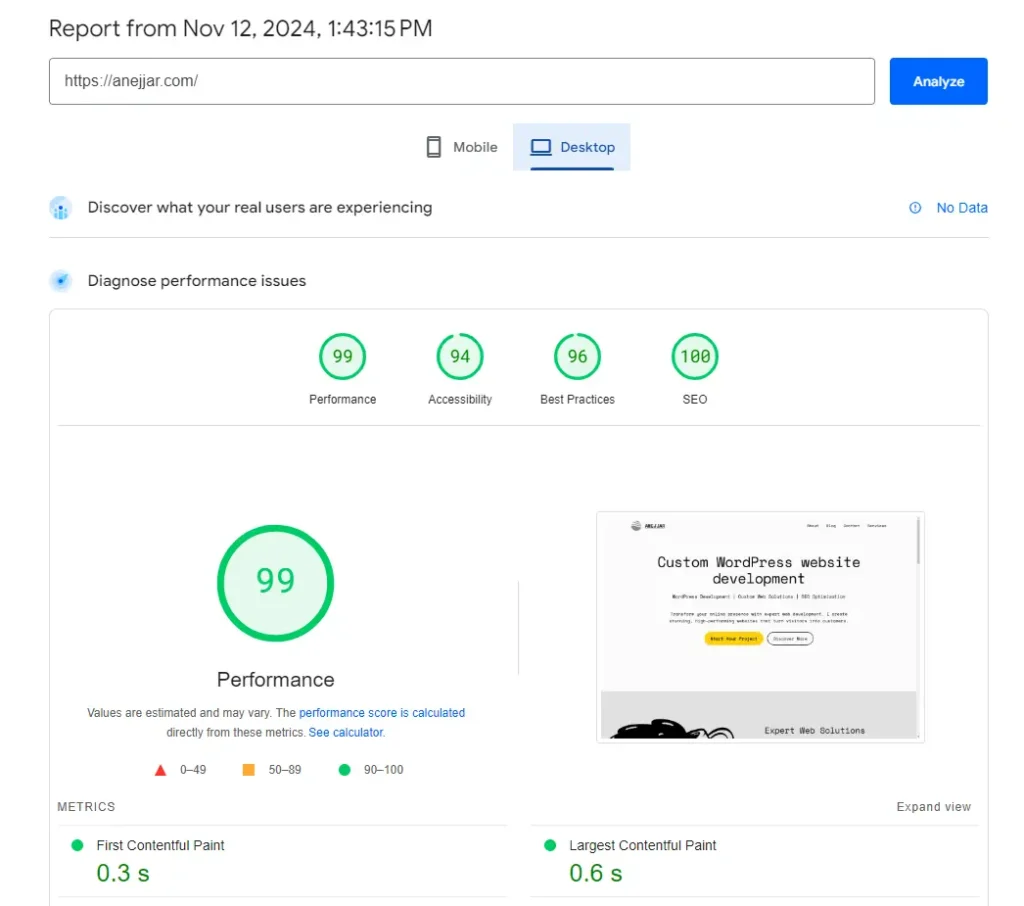Open the Best Practices score gauge 96
The image size is (1024, 906).
(577, 356)
